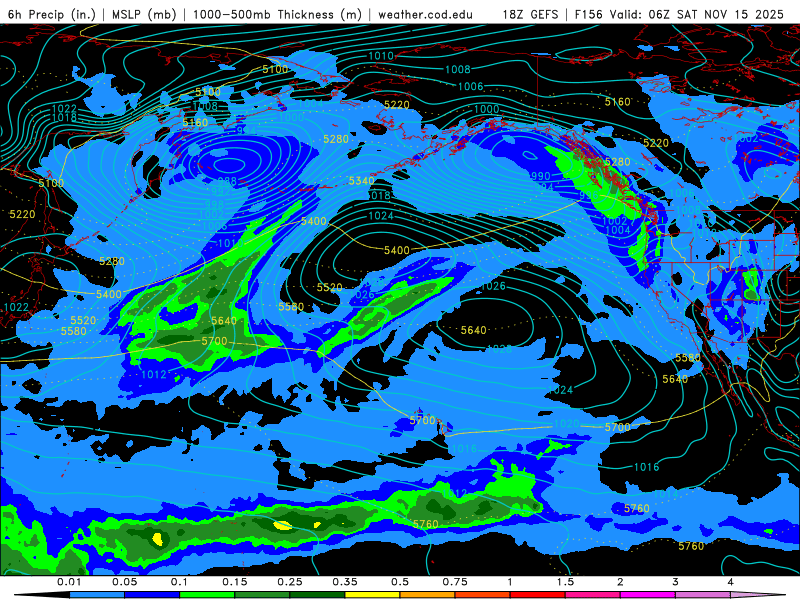Click the yellow 0.35 legend swatch

[x=372, y=595]
